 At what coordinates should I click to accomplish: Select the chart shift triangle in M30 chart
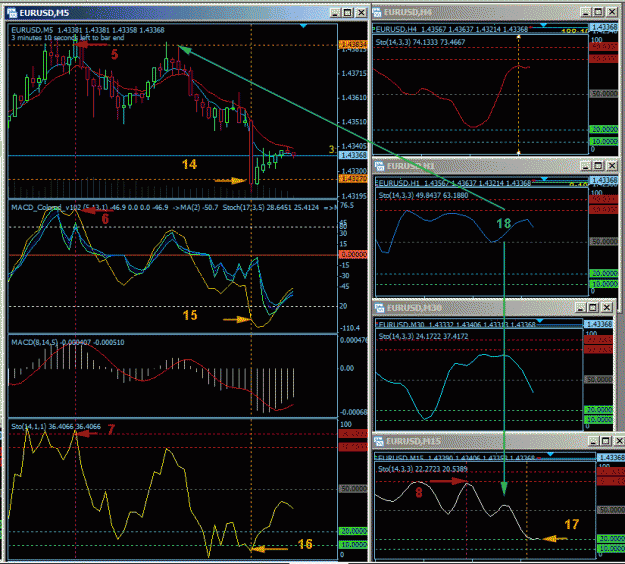point(540,320)
